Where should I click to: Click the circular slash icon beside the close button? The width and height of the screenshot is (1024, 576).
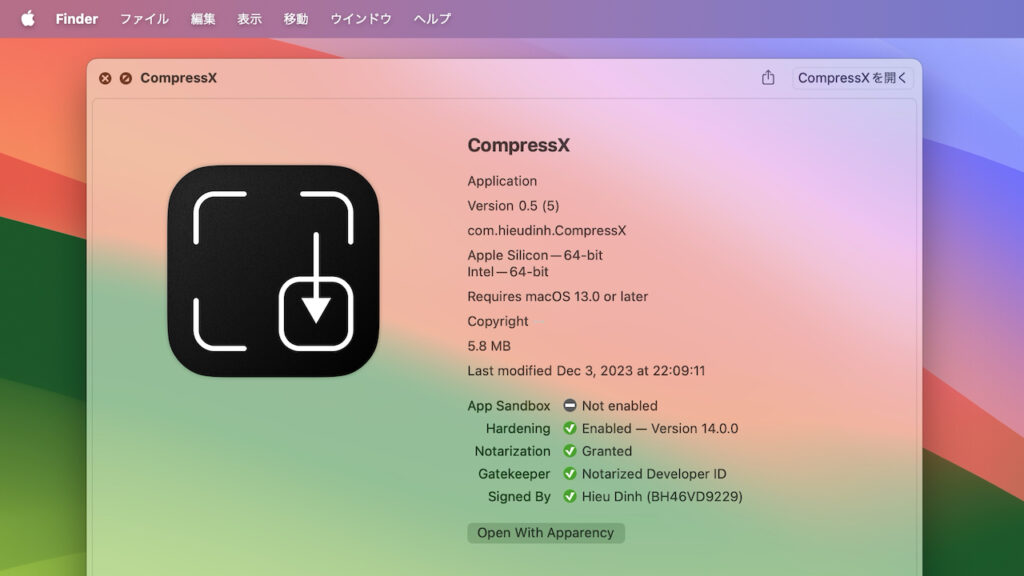[x=125, y=78]
